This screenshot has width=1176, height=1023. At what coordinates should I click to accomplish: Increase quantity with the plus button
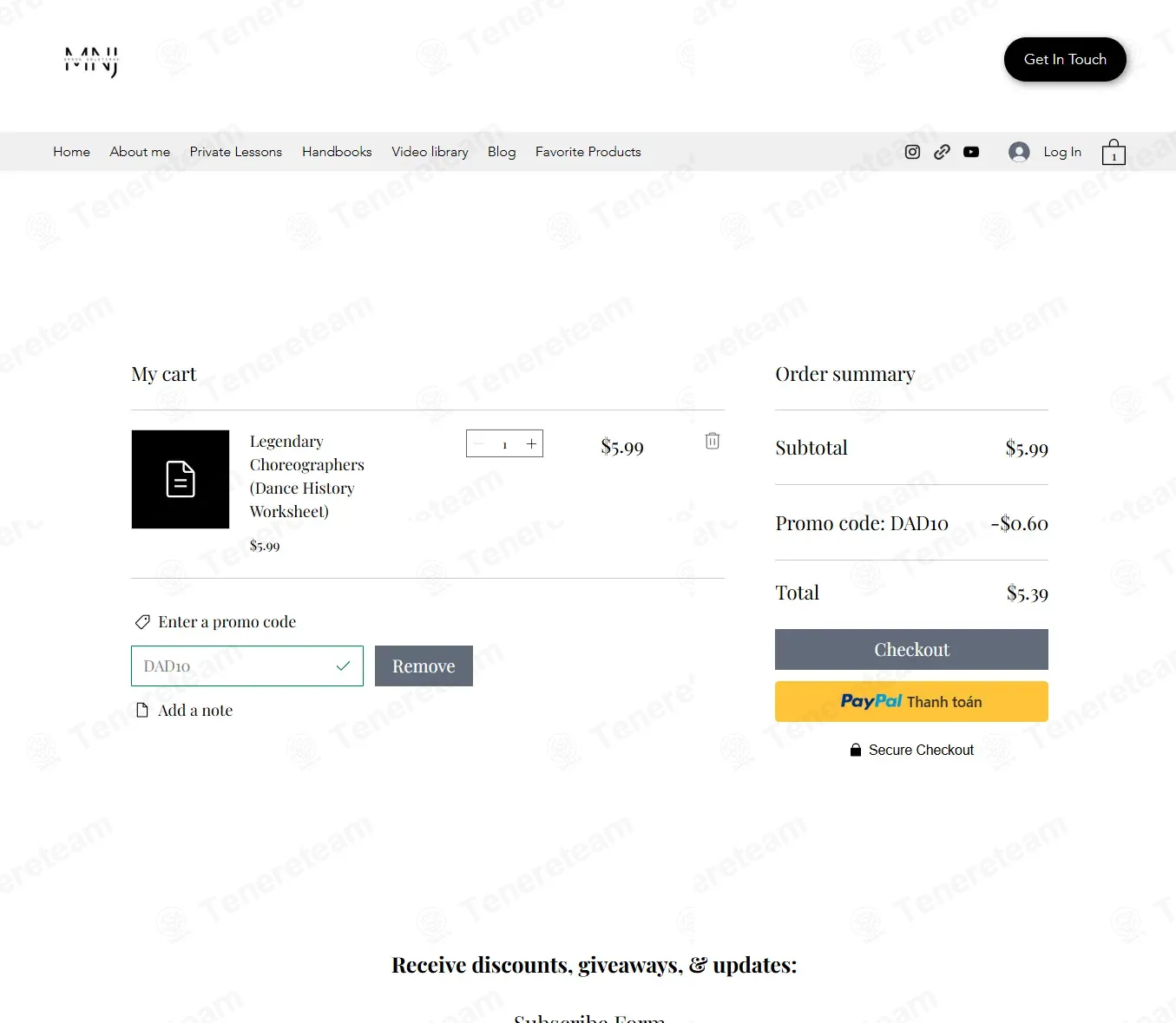(x=531, y=443)
